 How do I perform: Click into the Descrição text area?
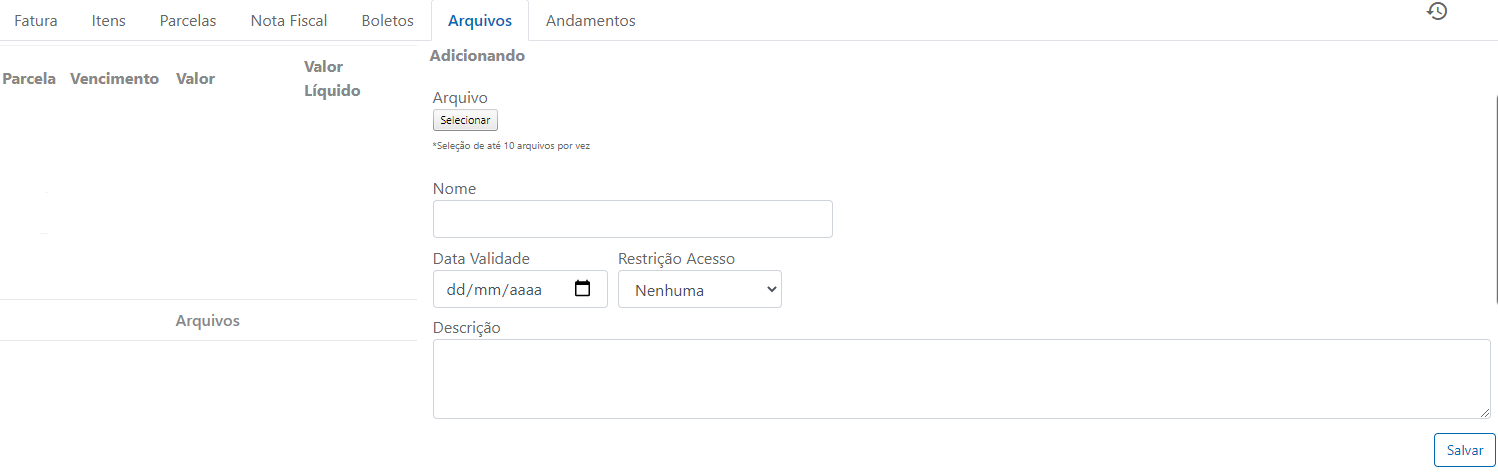click(x=962, y=379)
